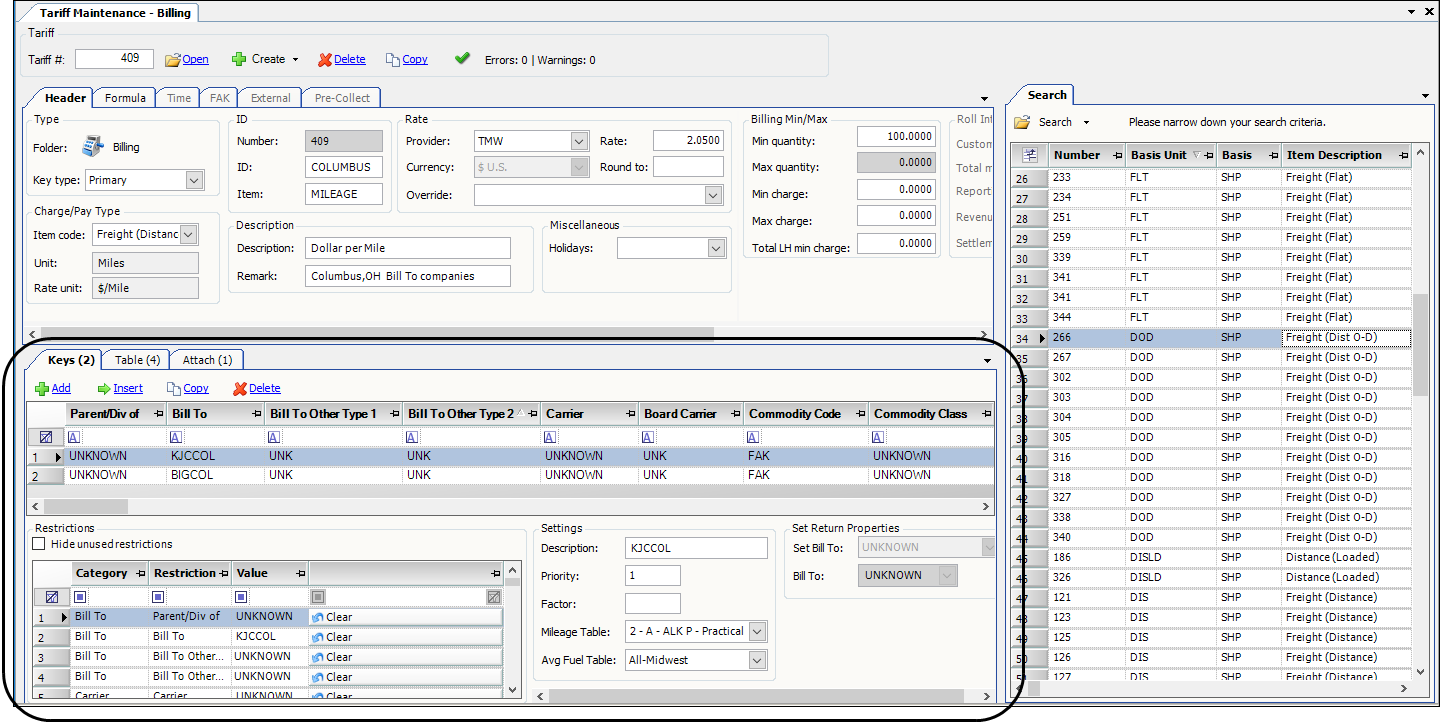The width and height of the screenshot is (1440, 723).
Task: Click the Insert arrow icon in Keys toolbar
Action: tap(104, 389)
